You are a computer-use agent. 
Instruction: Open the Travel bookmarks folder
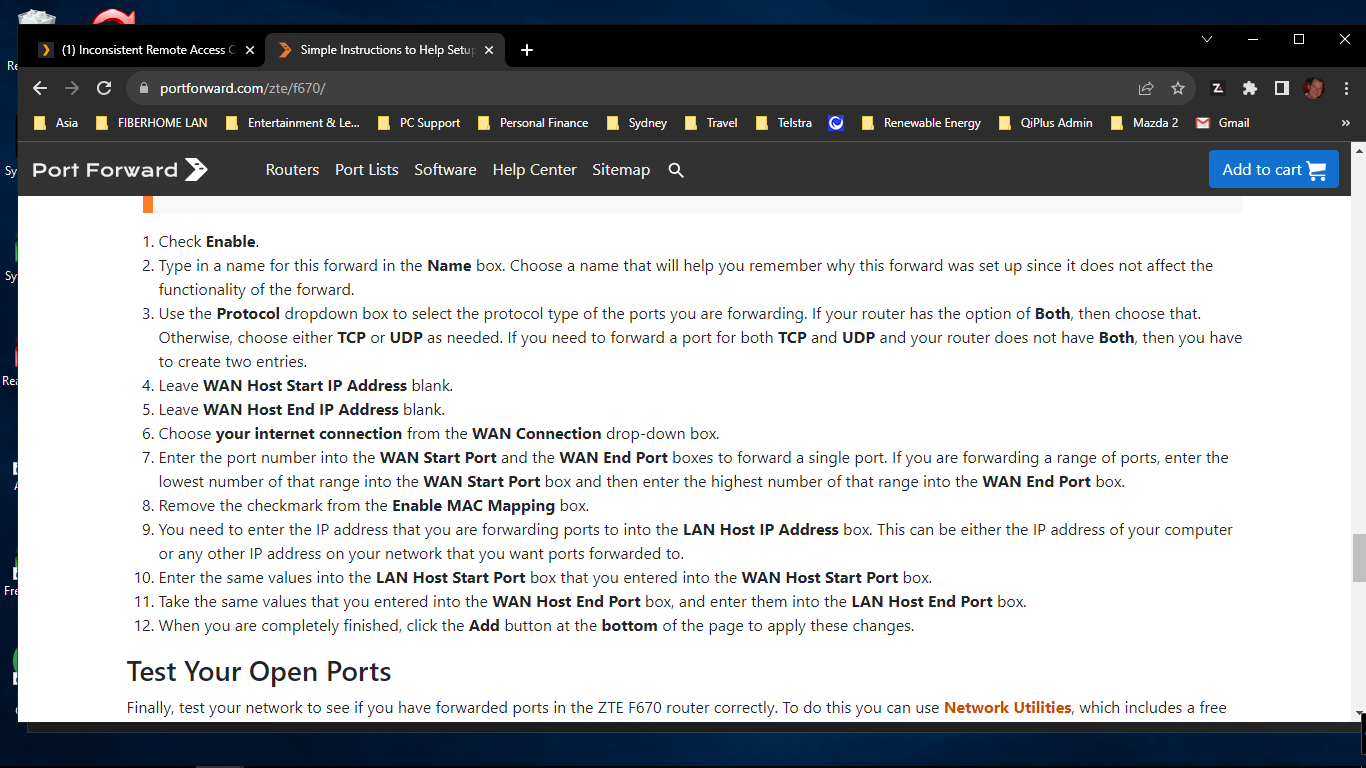tap(711, 123)
